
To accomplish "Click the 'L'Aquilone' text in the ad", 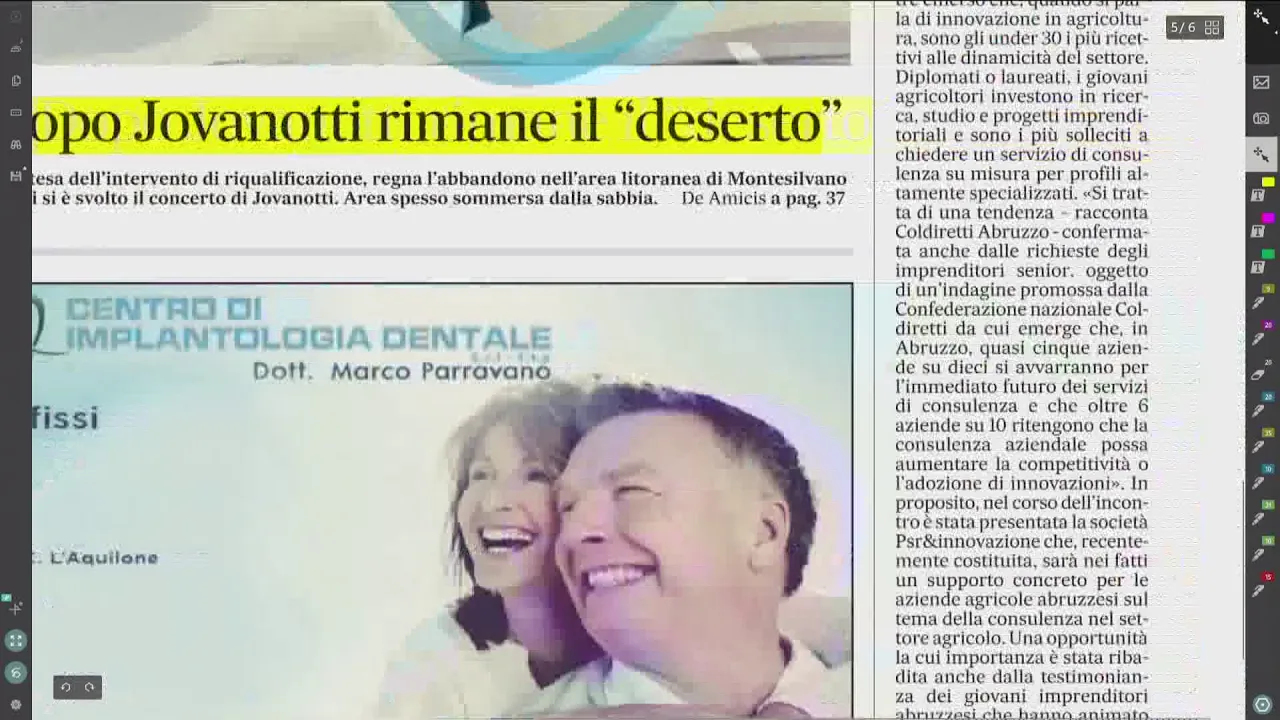I will click(104, 558).
